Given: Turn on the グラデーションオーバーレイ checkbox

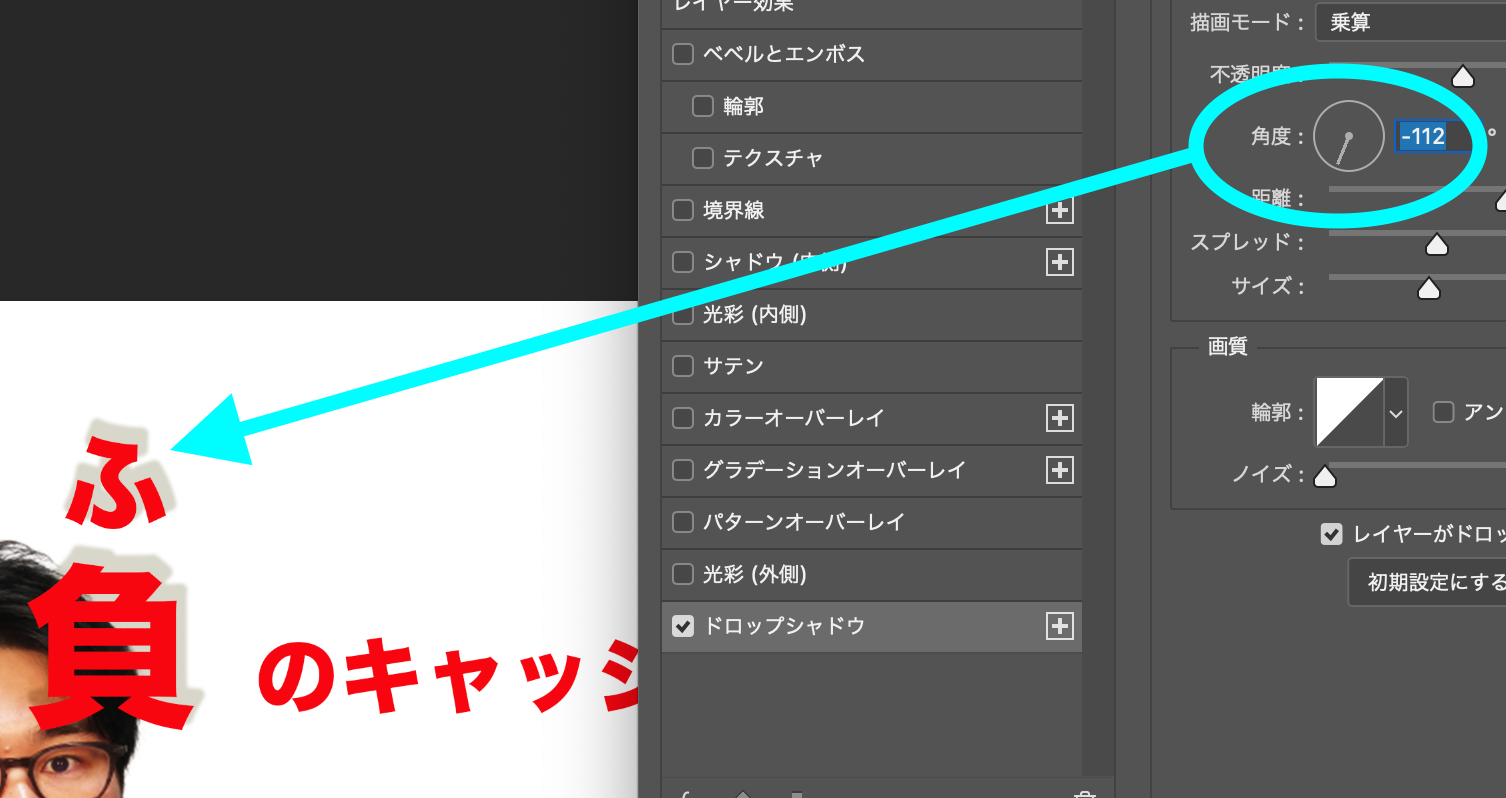Looking at the screenshot, I should tap(683, 470).
